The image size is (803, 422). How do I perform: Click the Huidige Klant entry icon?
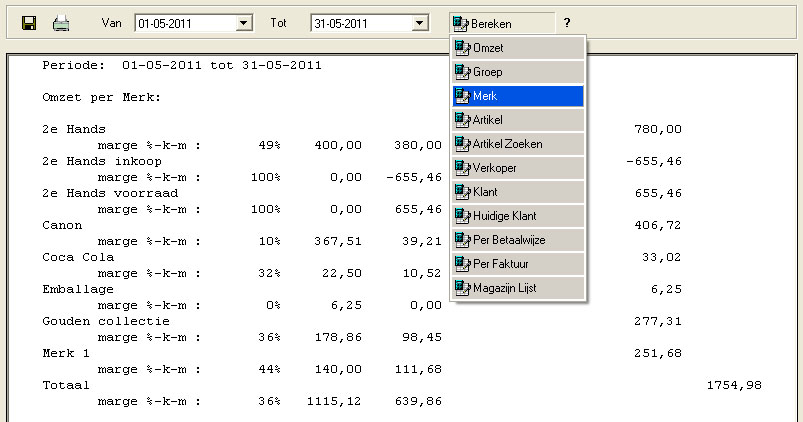(x=462, y=215)
